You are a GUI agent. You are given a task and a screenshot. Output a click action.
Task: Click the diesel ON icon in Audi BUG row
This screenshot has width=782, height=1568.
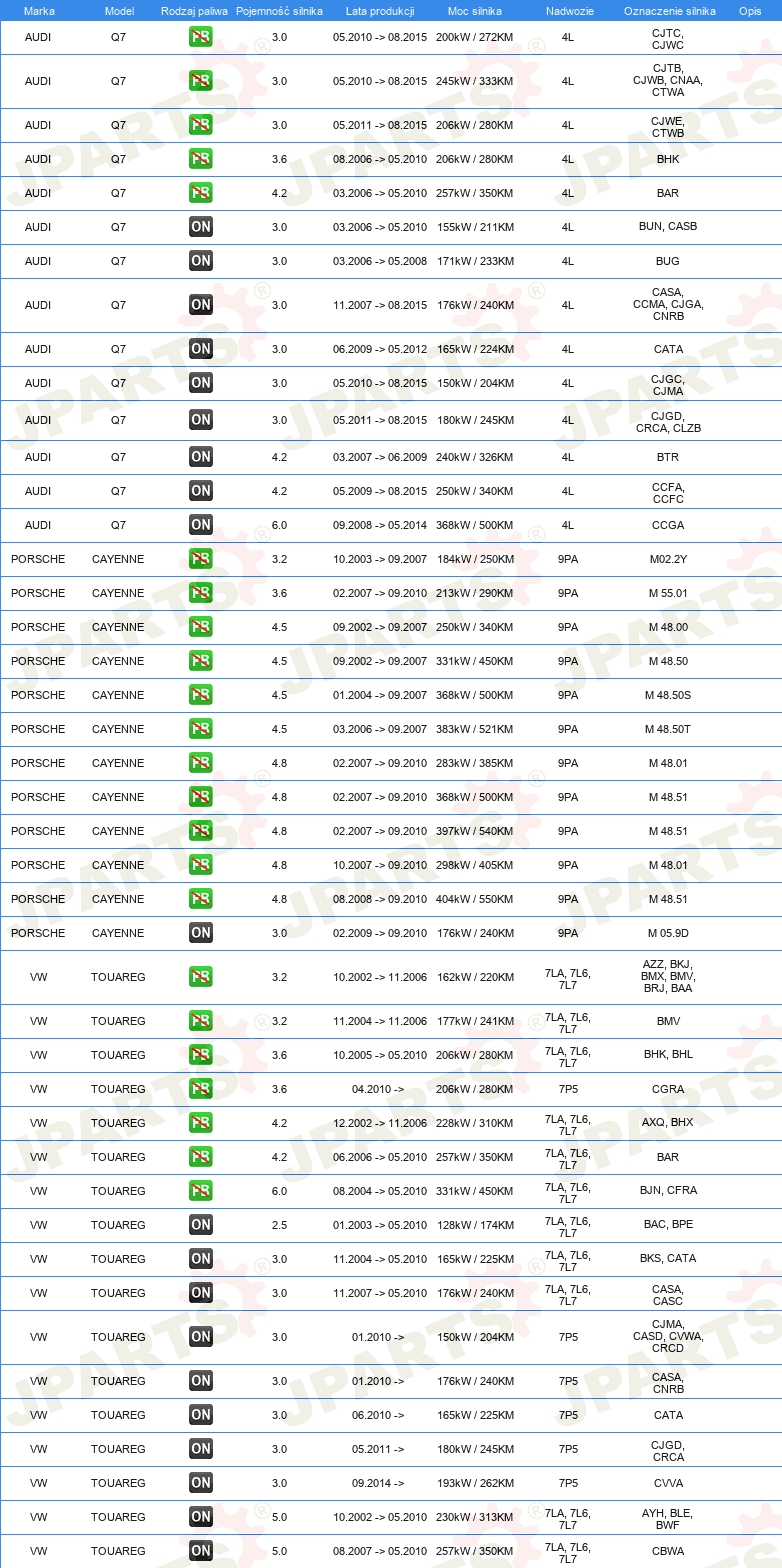[201, 261]
